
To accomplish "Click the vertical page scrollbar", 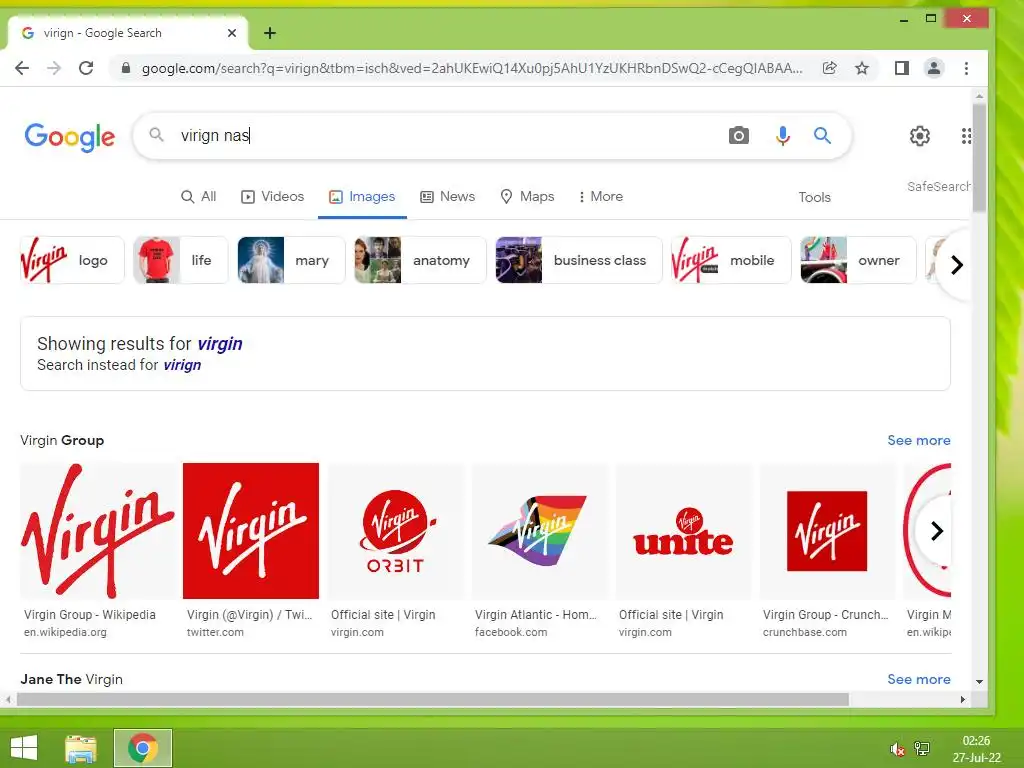I will coord(979,157).
